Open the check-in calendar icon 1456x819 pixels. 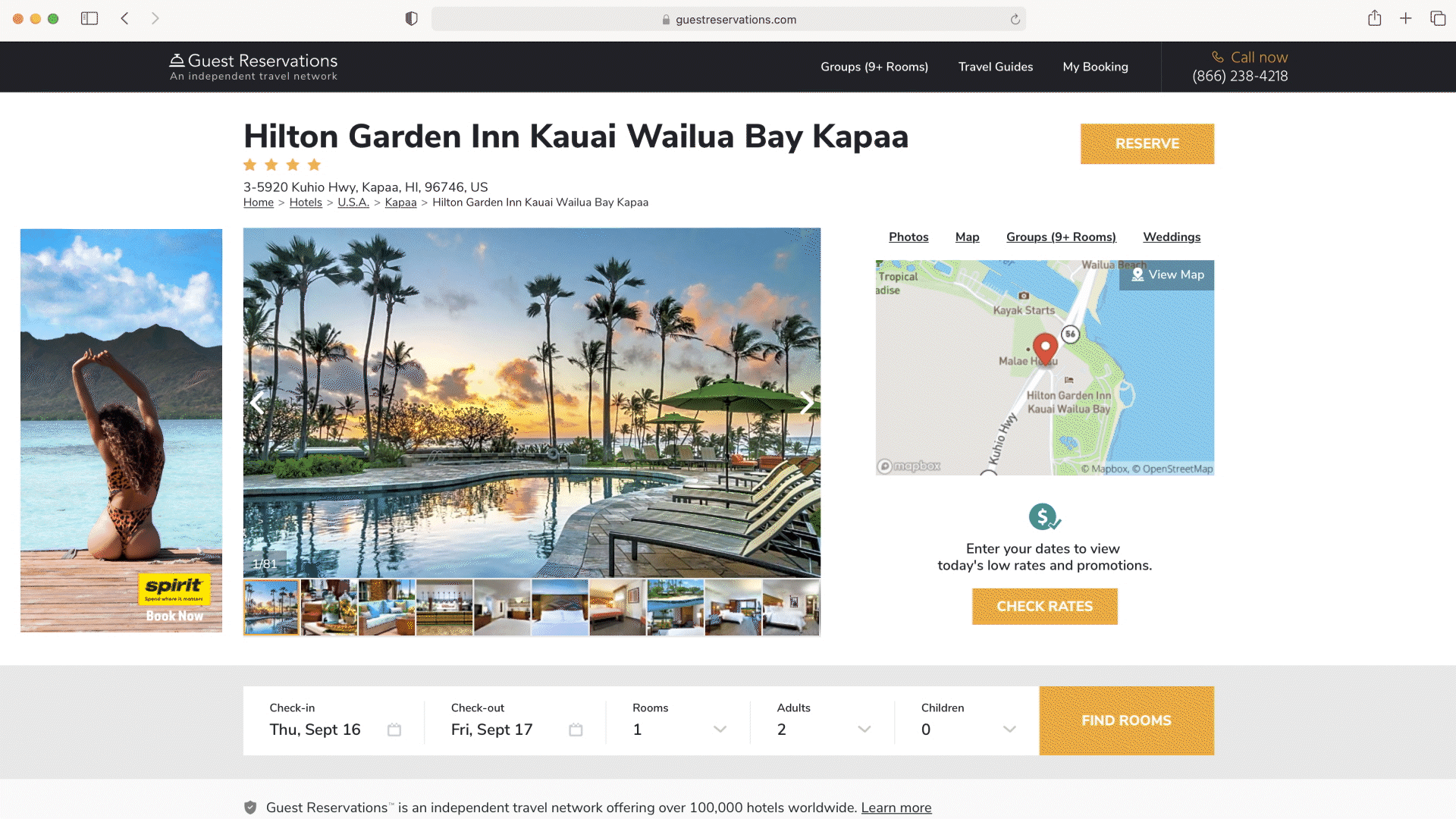click(394, 730)
